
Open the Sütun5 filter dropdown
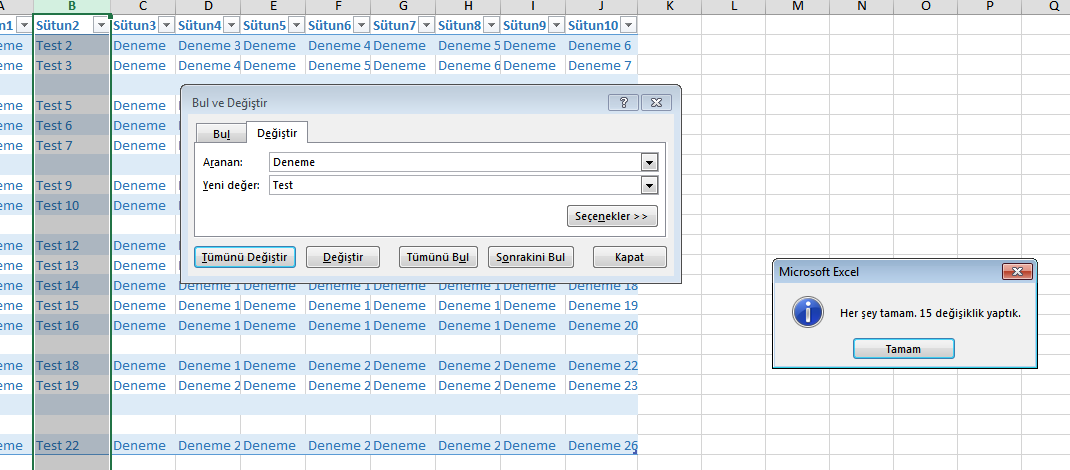coord(296,25)
